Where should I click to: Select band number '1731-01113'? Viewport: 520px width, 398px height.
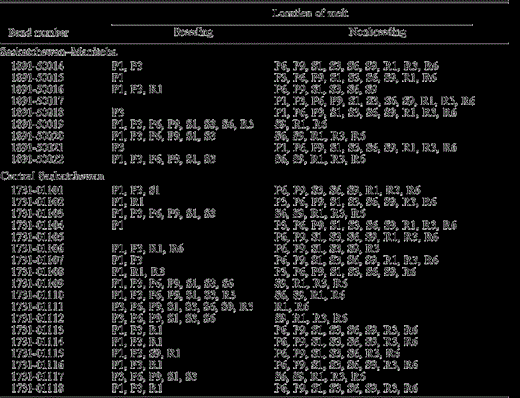[37, 330]
